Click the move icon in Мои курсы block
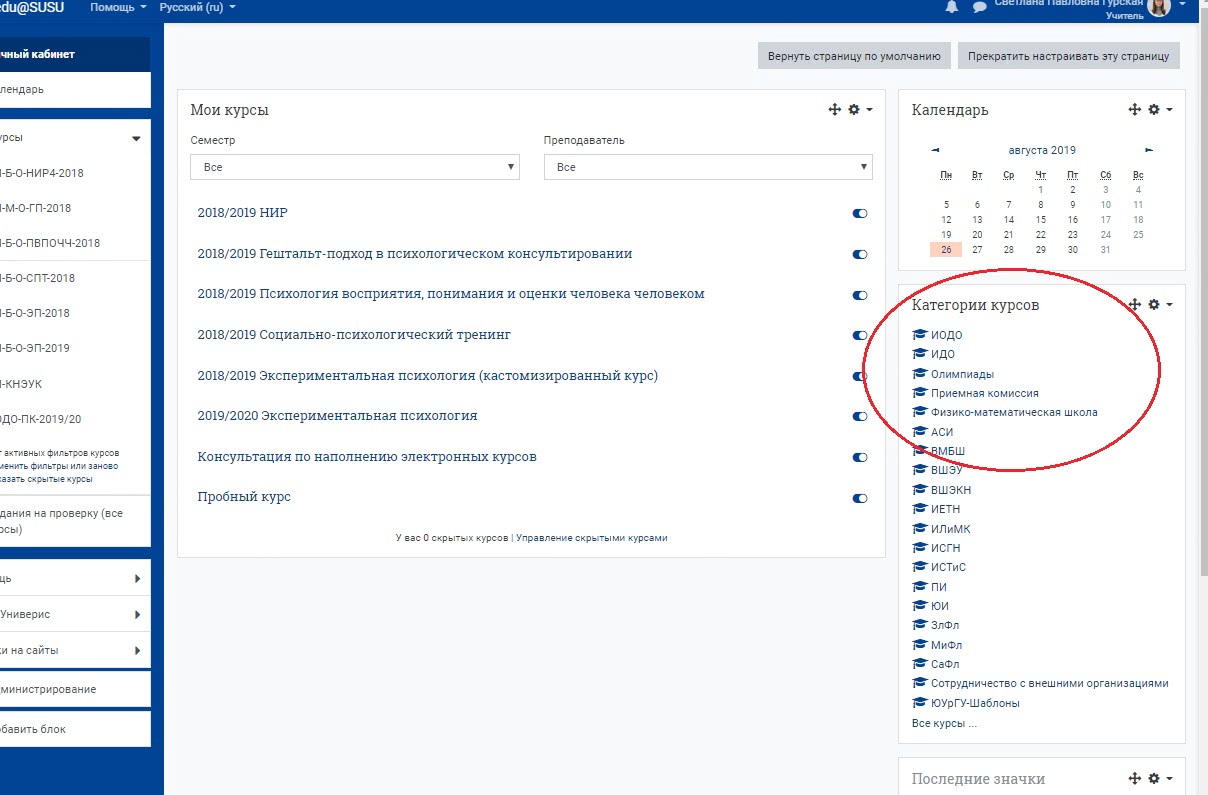Screen dimensions: 1208x795 click(x=835, y=110)
